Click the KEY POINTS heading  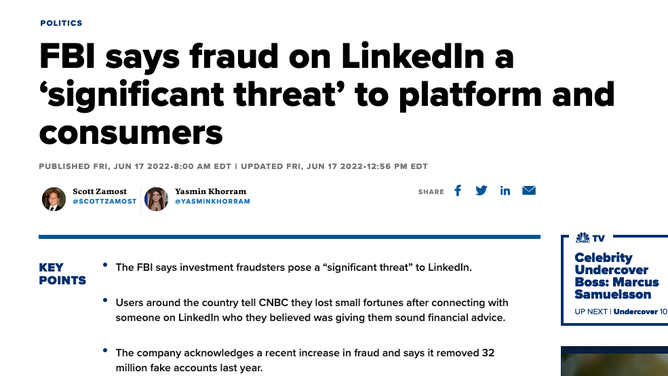[x=62, y=274]
